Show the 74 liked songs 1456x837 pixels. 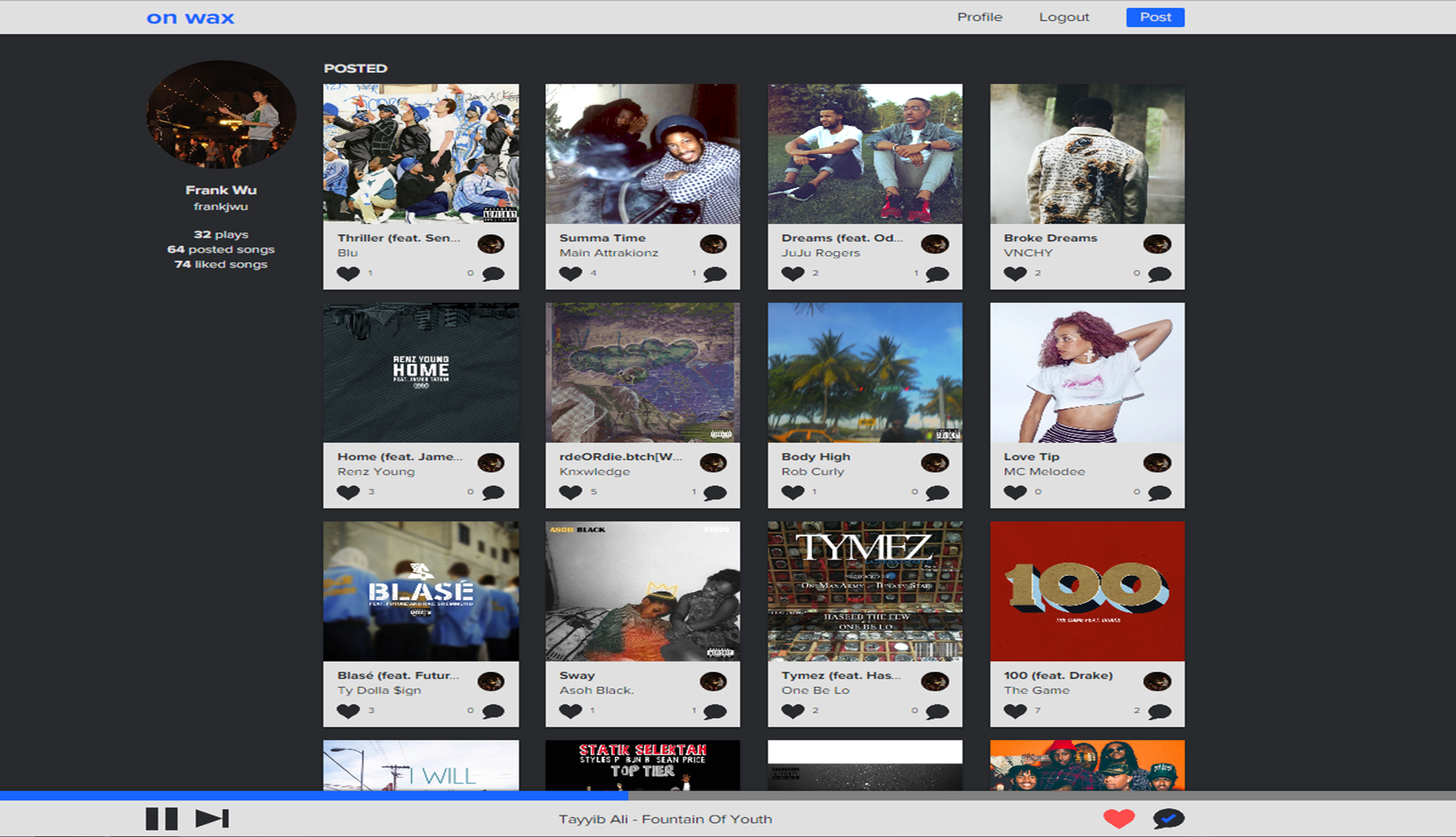click(221, 264)
